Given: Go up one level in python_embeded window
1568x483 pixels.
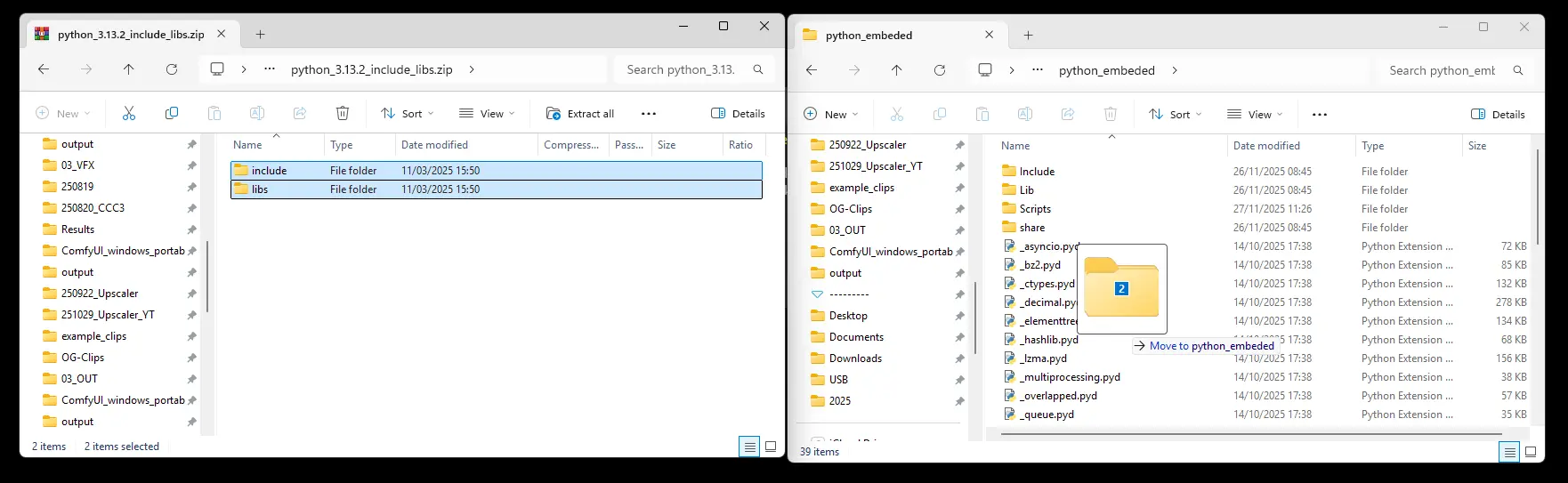Looking at the screenshot, I should (x=897, y=70).
